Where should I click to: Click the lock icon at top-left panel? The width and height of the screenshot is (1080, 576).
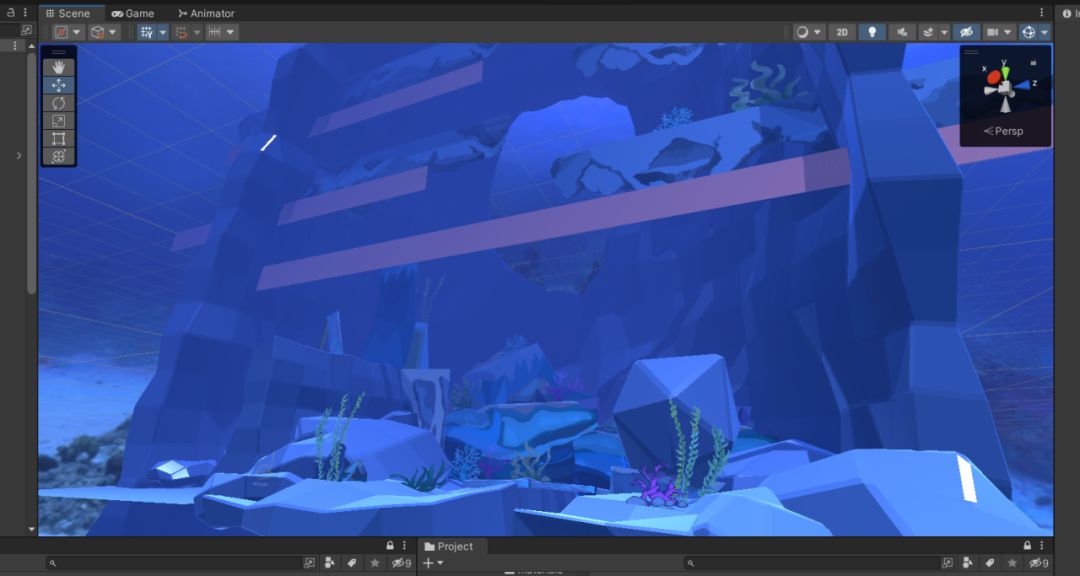pos(10,12)
